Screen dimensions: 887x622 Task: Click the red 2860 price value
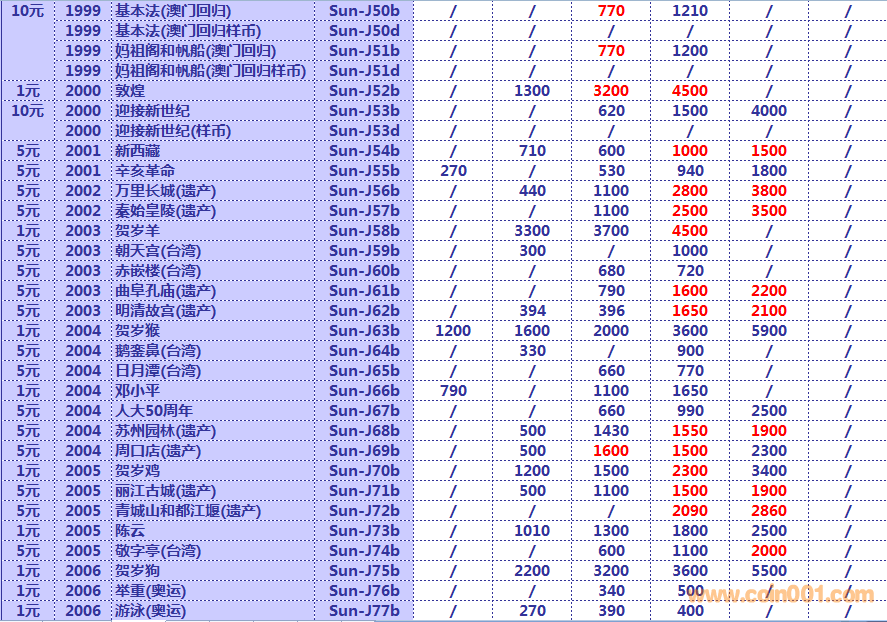(769, 511)
